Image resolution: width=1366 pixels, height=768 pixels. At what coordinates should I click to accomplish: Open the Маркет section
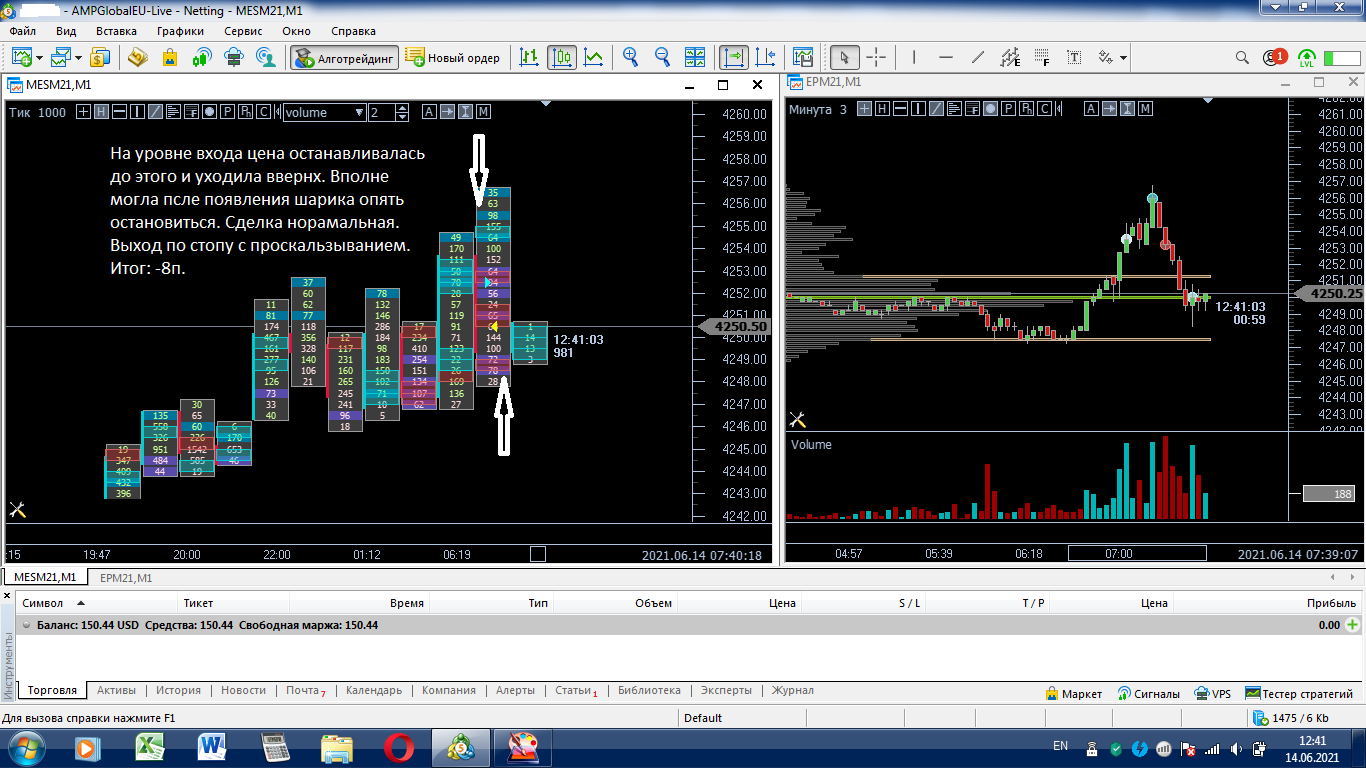click(1074, 693)
